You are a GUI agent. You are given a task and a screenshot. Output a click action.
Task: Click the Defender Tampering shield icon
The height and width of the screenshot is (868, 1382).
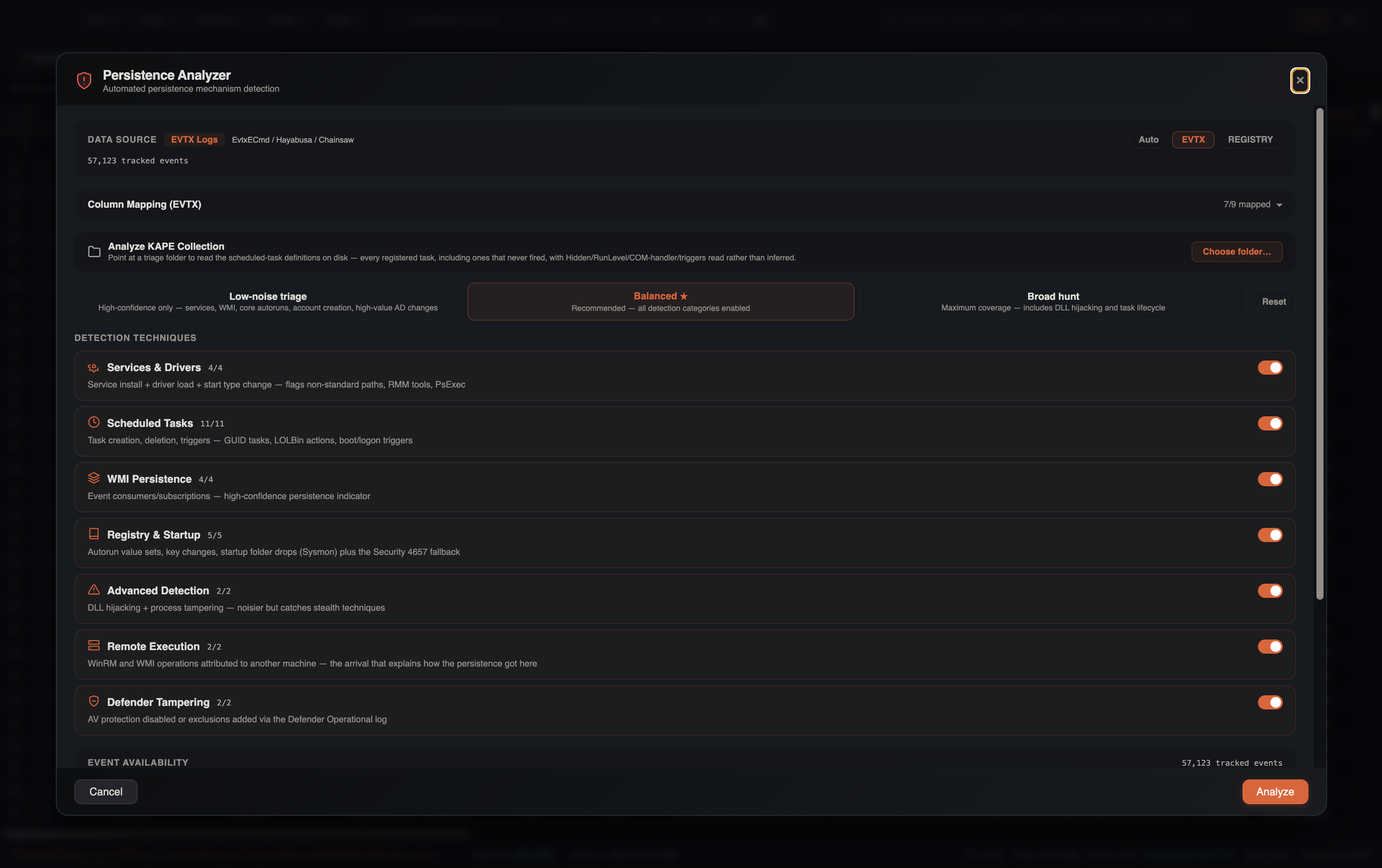[x=93, y=701]
